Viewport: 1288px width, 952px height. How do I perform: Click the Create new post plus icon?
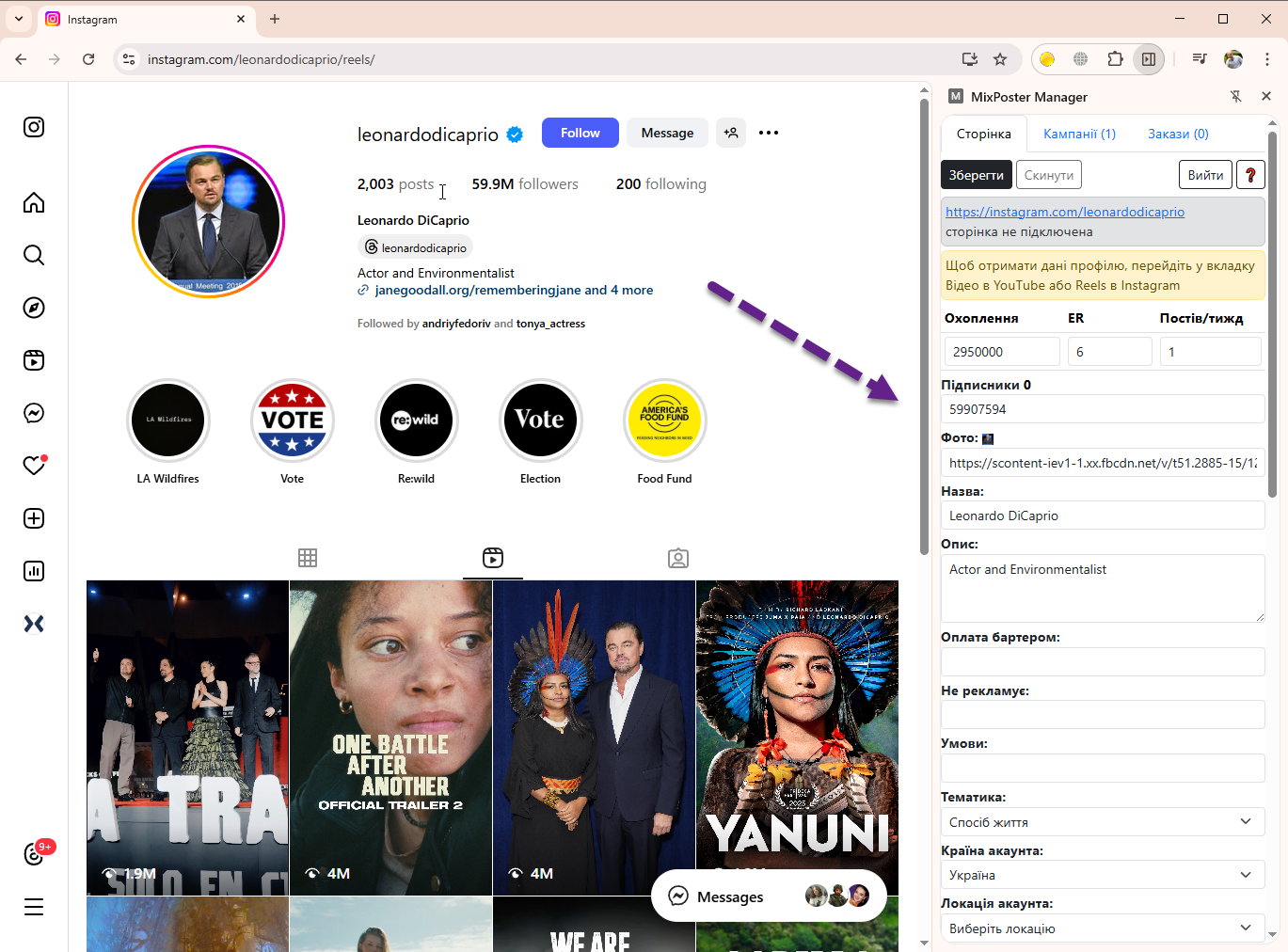click(x=34, y=518)
